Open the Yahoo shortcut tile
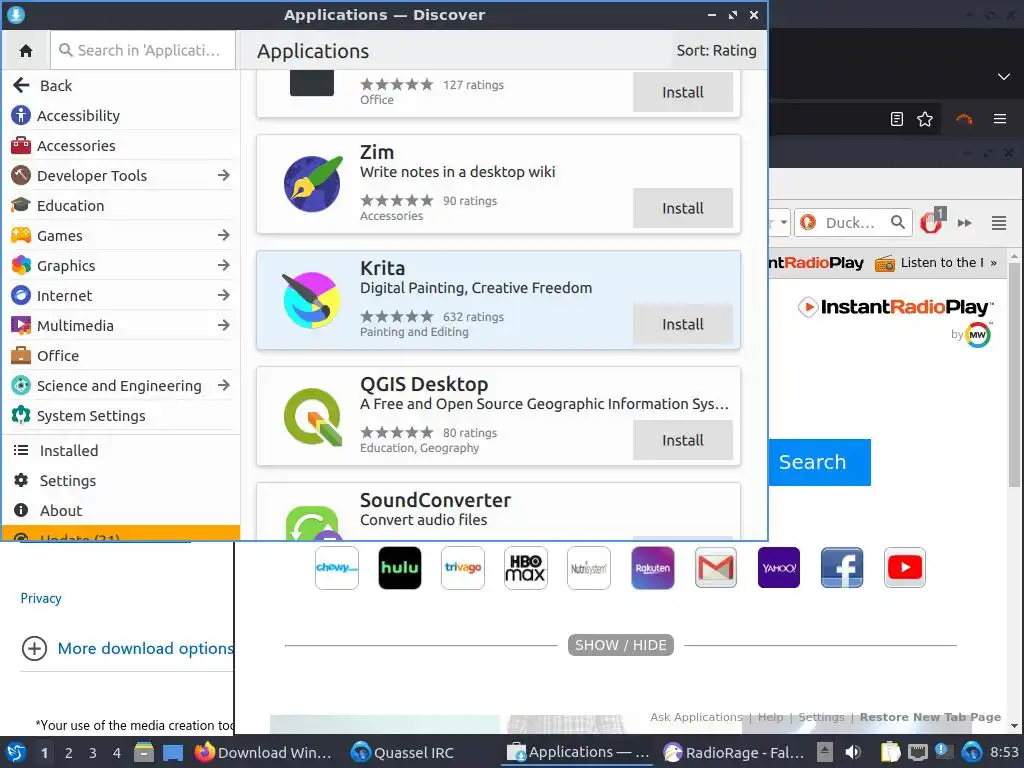The height and width of the screenshot is (768, 1024). 778,568
